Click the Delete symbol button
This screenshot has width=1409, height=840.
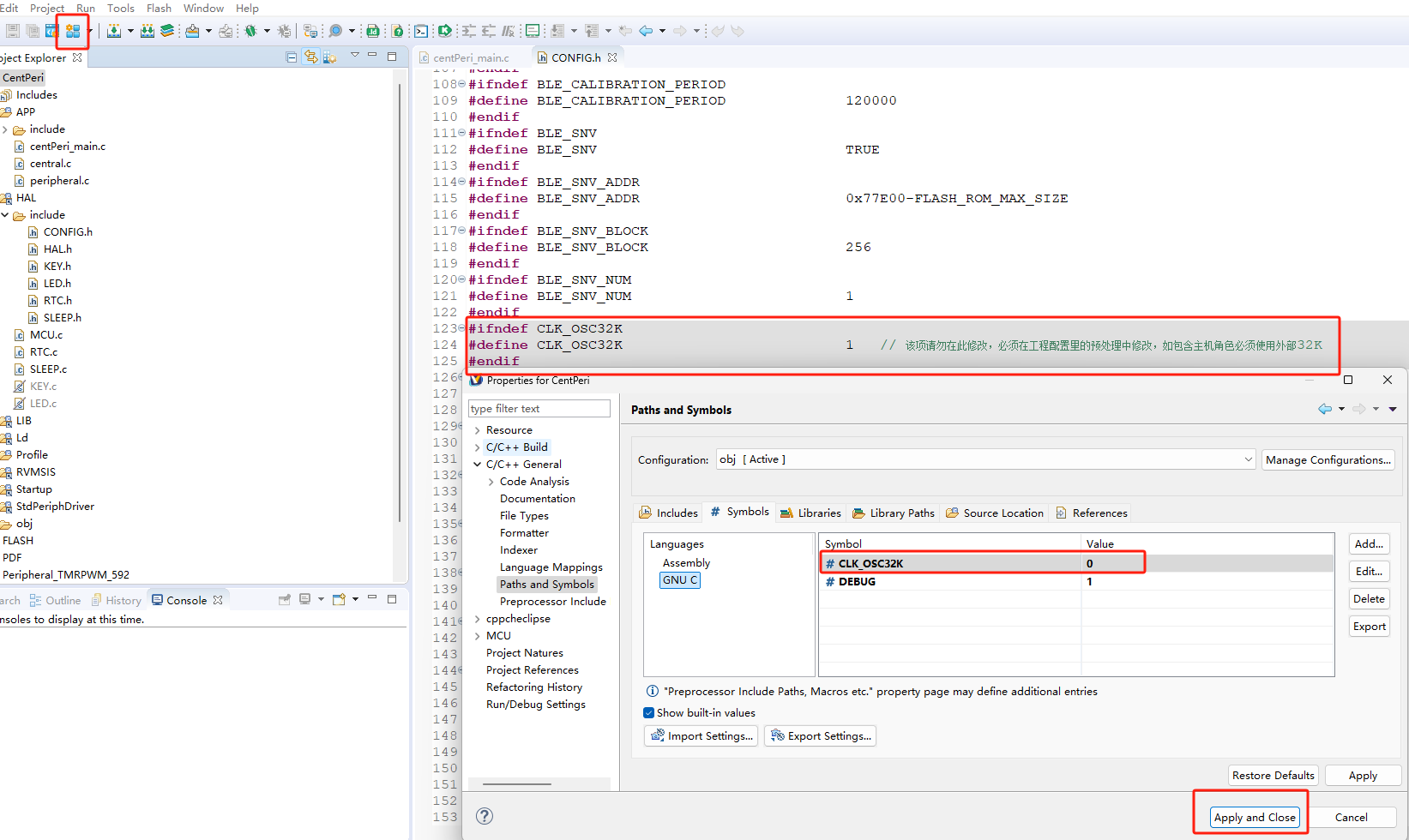coord(1369,598)
